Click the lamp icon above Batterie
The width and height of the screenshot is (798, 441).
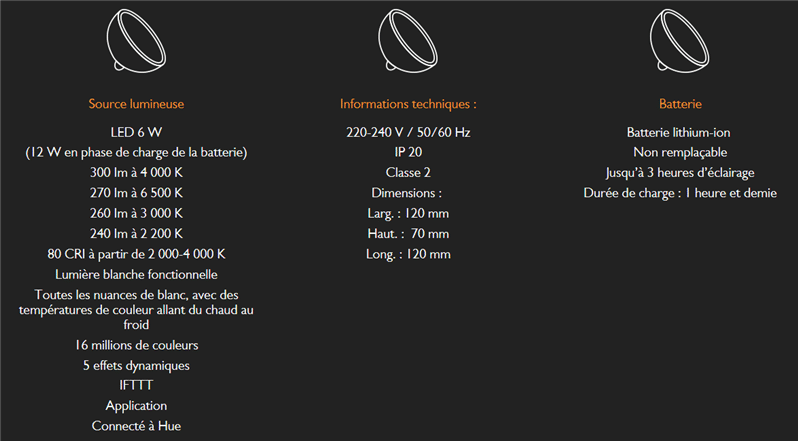[x=680, y=41]
